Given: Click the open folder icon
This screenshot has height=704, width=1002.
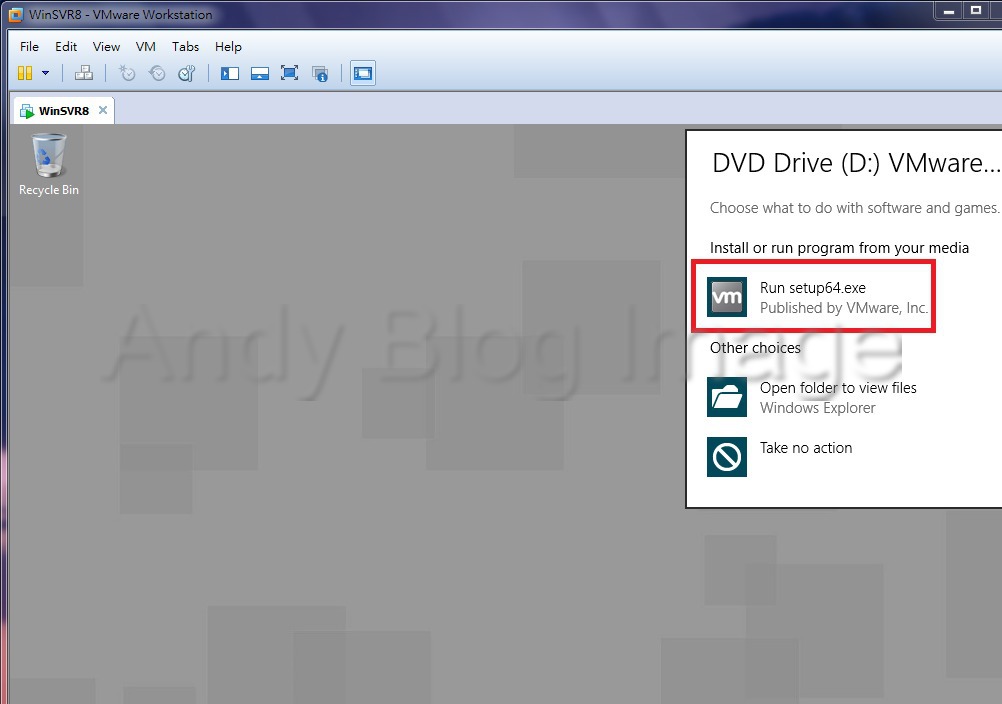Looking at the screenshot, I should tap(727, 397).
